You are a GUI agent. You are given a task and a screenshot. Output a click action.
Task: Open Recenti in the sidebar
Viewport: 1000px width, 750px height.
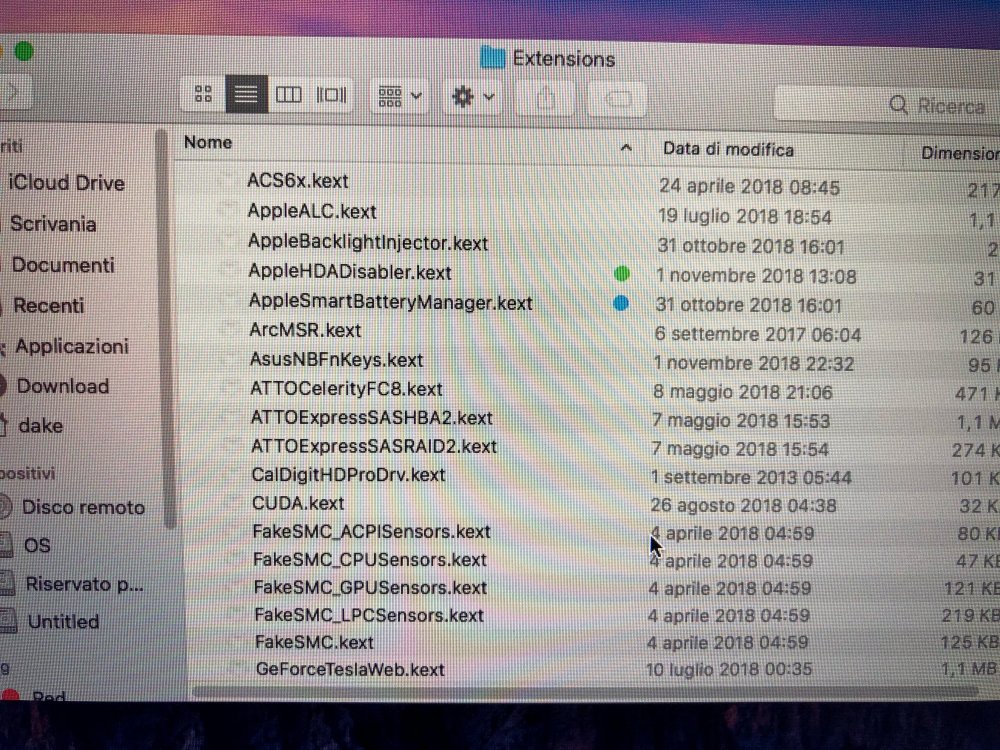coord(48,305)
